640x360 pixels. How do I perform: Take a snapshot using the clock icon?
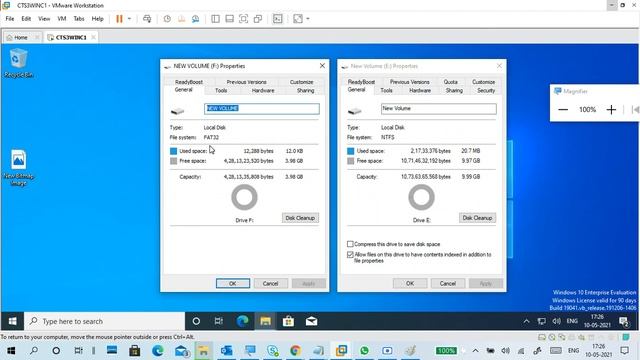coord(167,19)
